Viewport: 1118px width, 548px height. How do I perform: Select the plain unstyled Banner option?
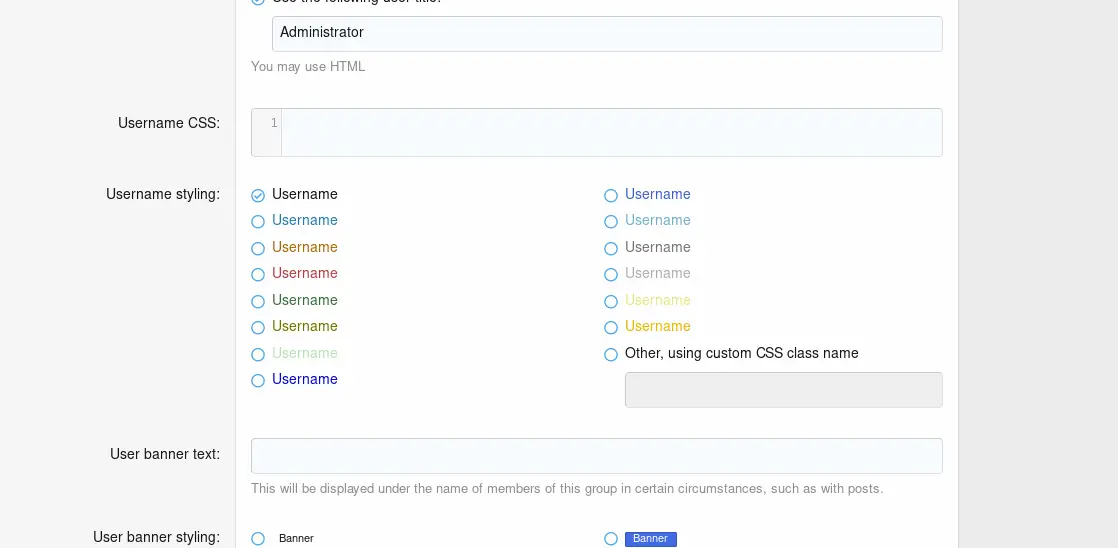[258, 539]
